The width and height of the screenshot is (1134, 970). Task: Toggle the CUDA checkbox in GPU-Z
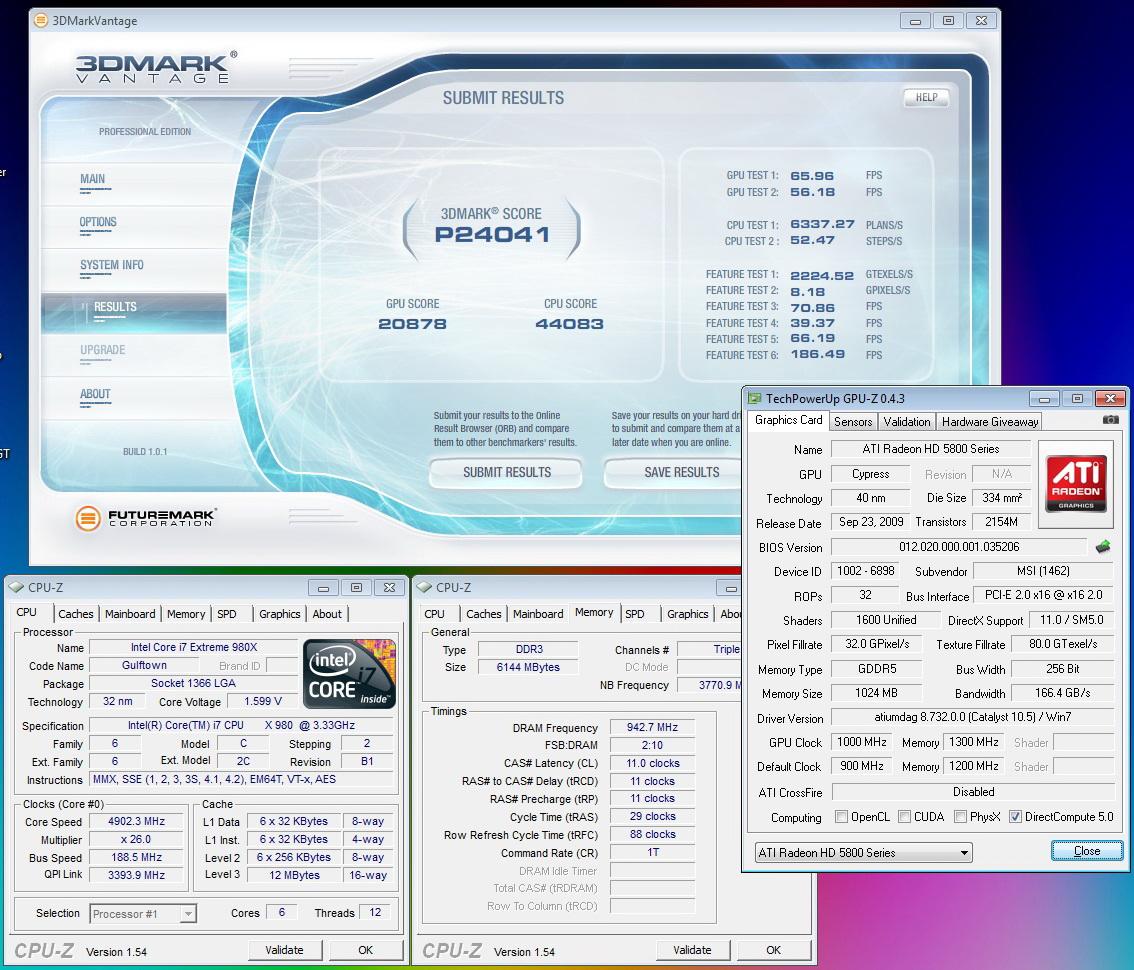[x=904, y=817]
